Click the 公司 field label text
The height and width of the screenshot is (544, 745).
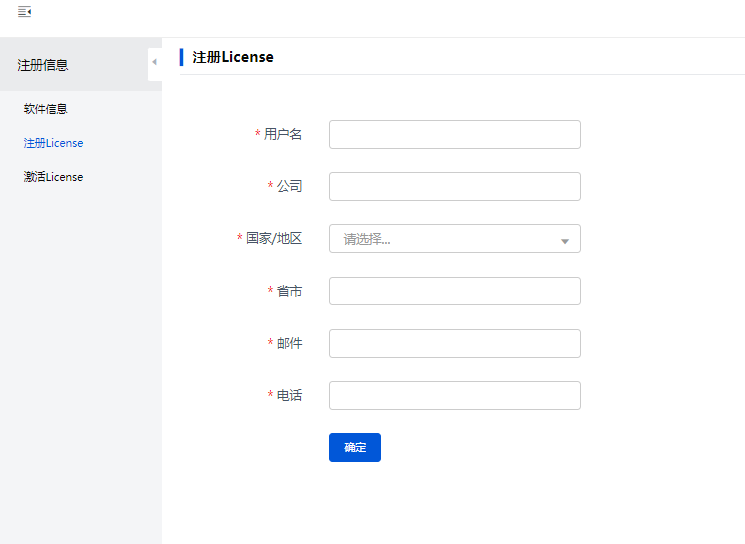289,186
